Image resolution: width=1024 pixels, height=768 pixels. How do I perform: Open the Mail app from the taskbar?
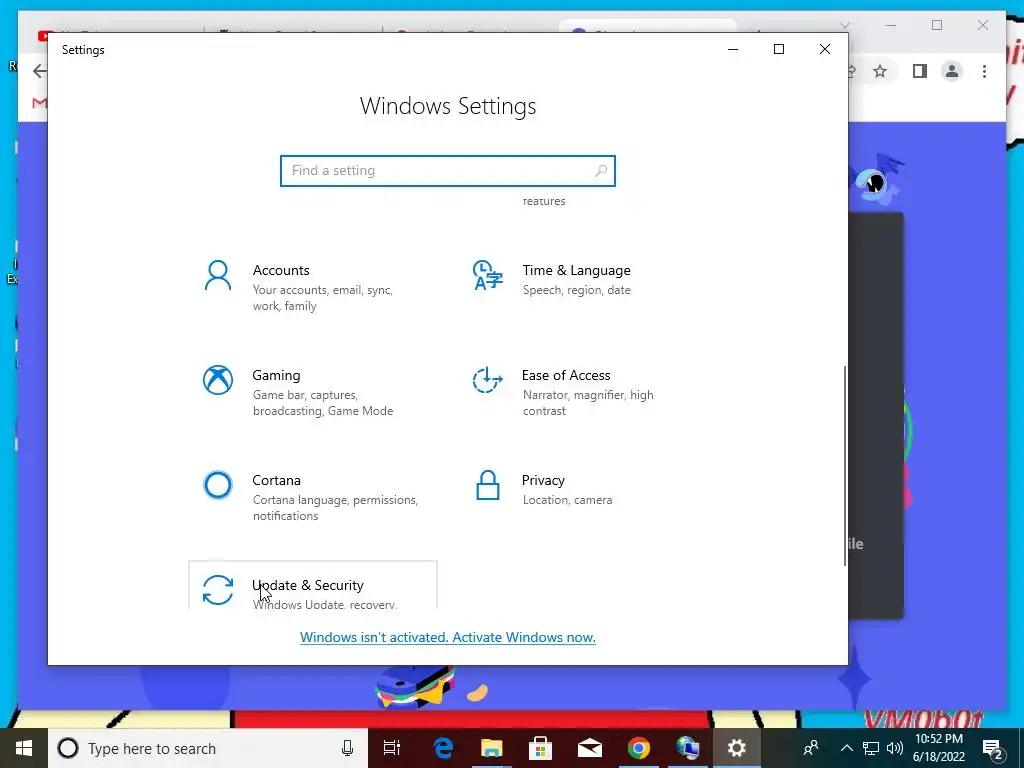click(590, 748)
